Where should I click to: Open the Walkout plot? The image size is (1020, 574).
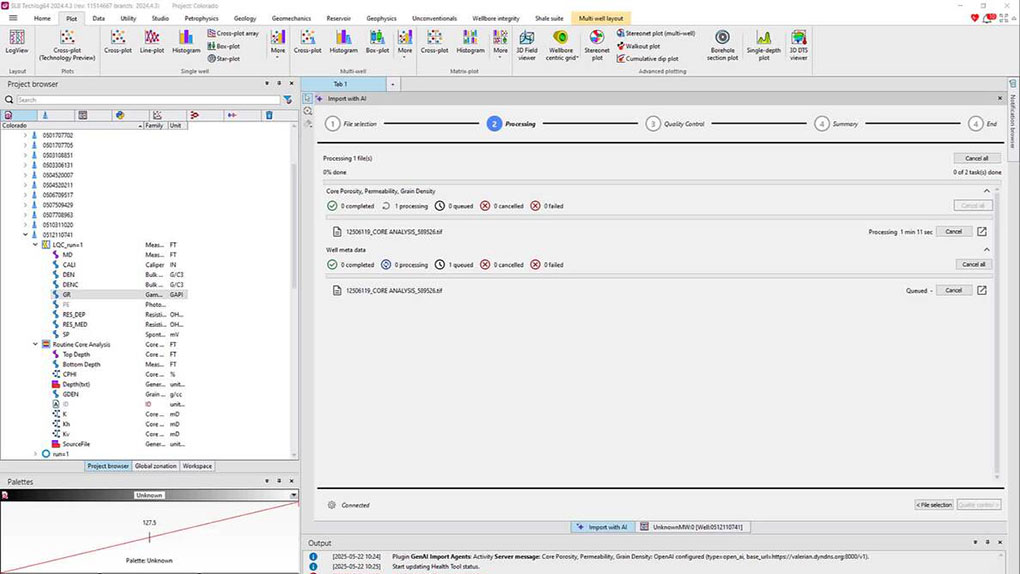click(638, 46)
